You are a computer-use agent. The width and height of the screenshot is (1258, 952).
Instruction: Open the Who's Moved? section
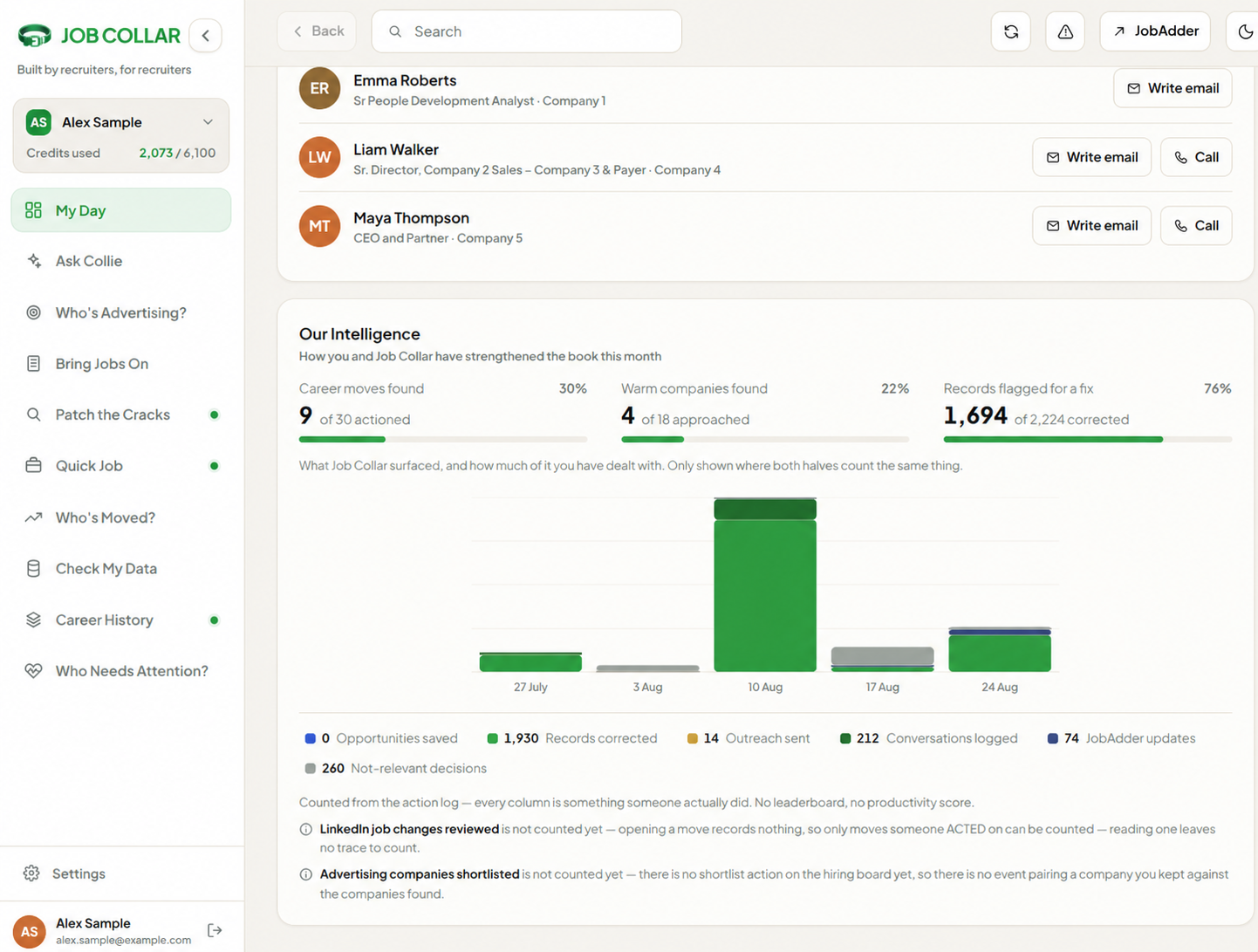(121, 517)
